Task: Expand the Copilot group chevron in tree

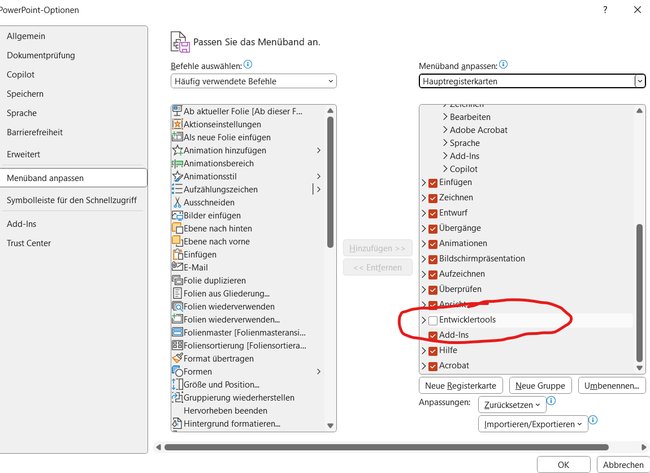Action: [445, 169]
